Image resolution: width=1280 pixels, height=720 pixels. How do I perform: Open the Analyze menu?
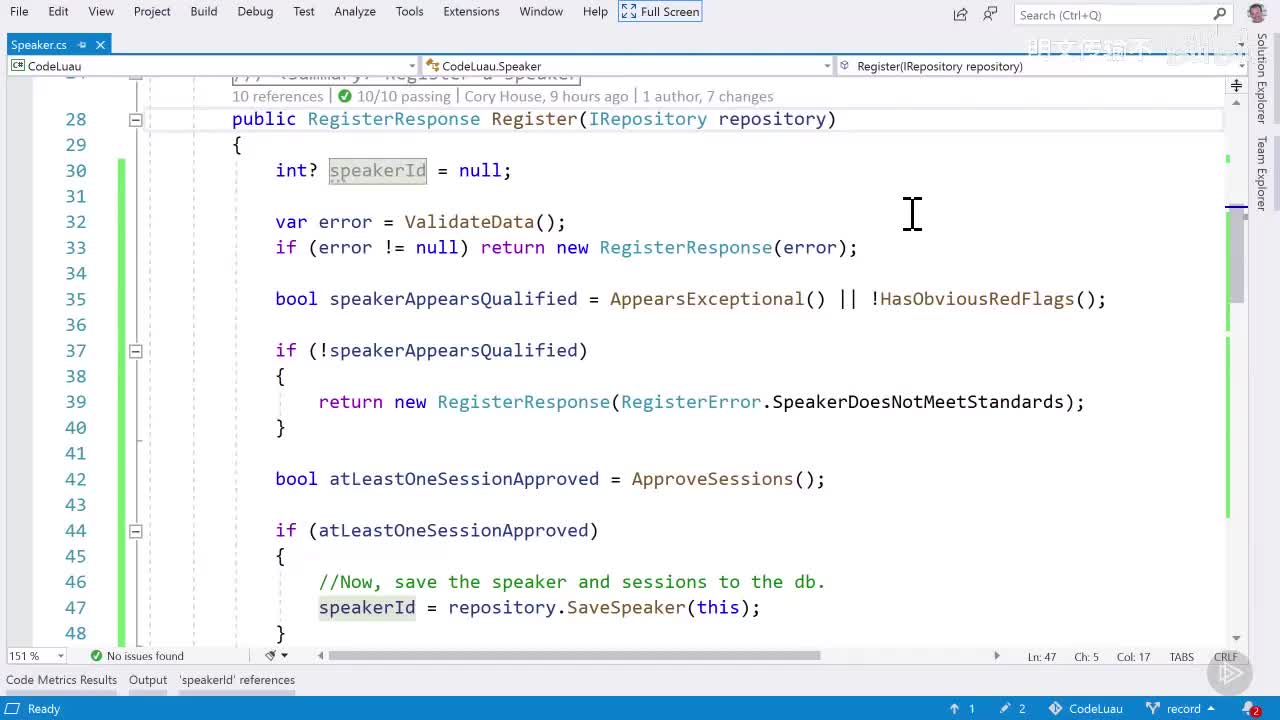click(x=355, y=11)
